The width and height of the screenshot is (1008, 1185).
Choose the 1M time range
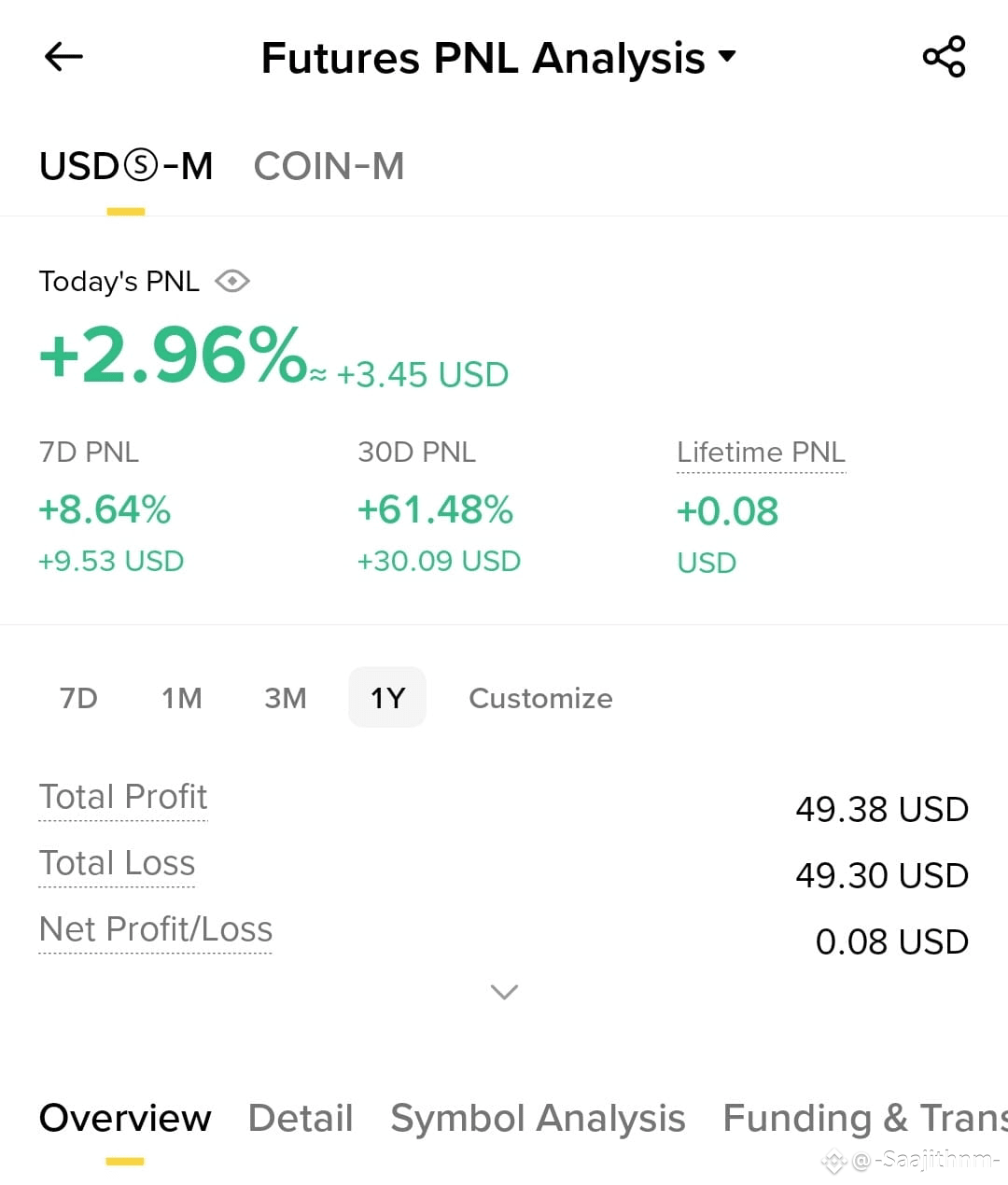(182, 698)
